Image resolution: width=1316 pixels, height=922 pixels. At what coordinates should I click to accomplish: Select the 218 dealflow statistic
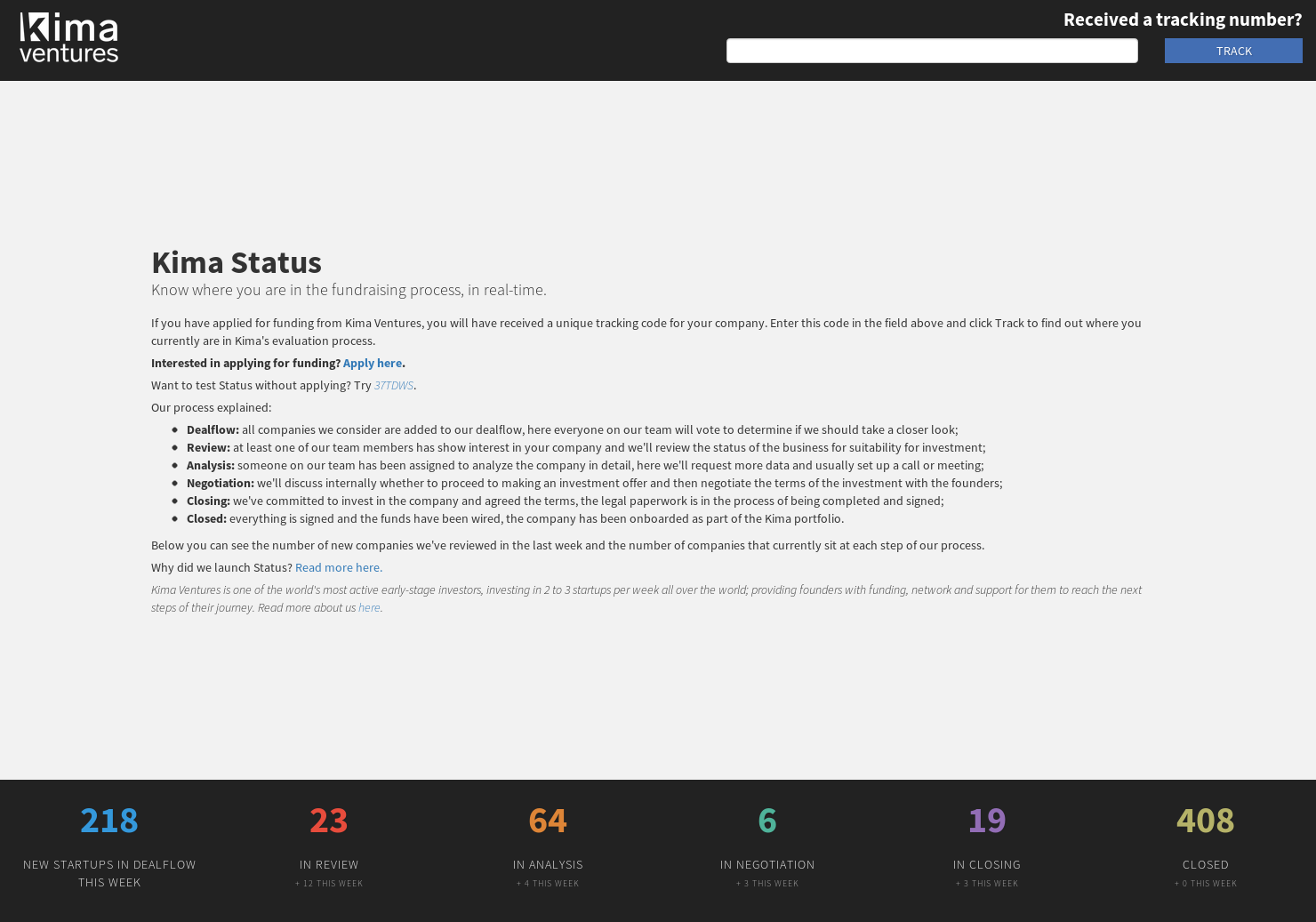[x=108, y=820]
